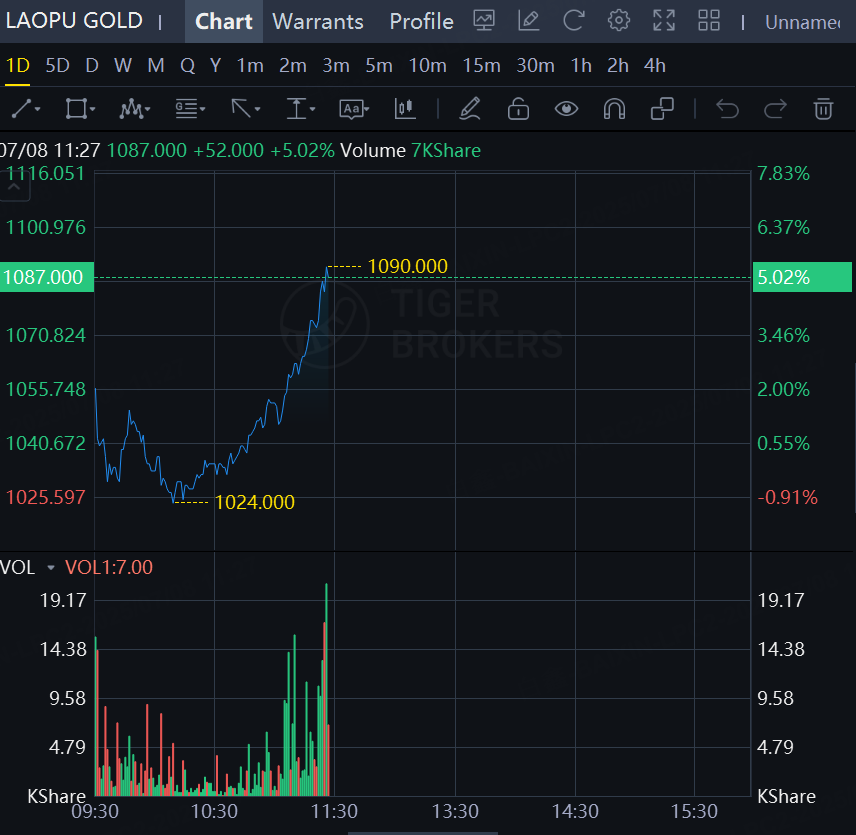Switch to the 1m interval

pos(250,65)
